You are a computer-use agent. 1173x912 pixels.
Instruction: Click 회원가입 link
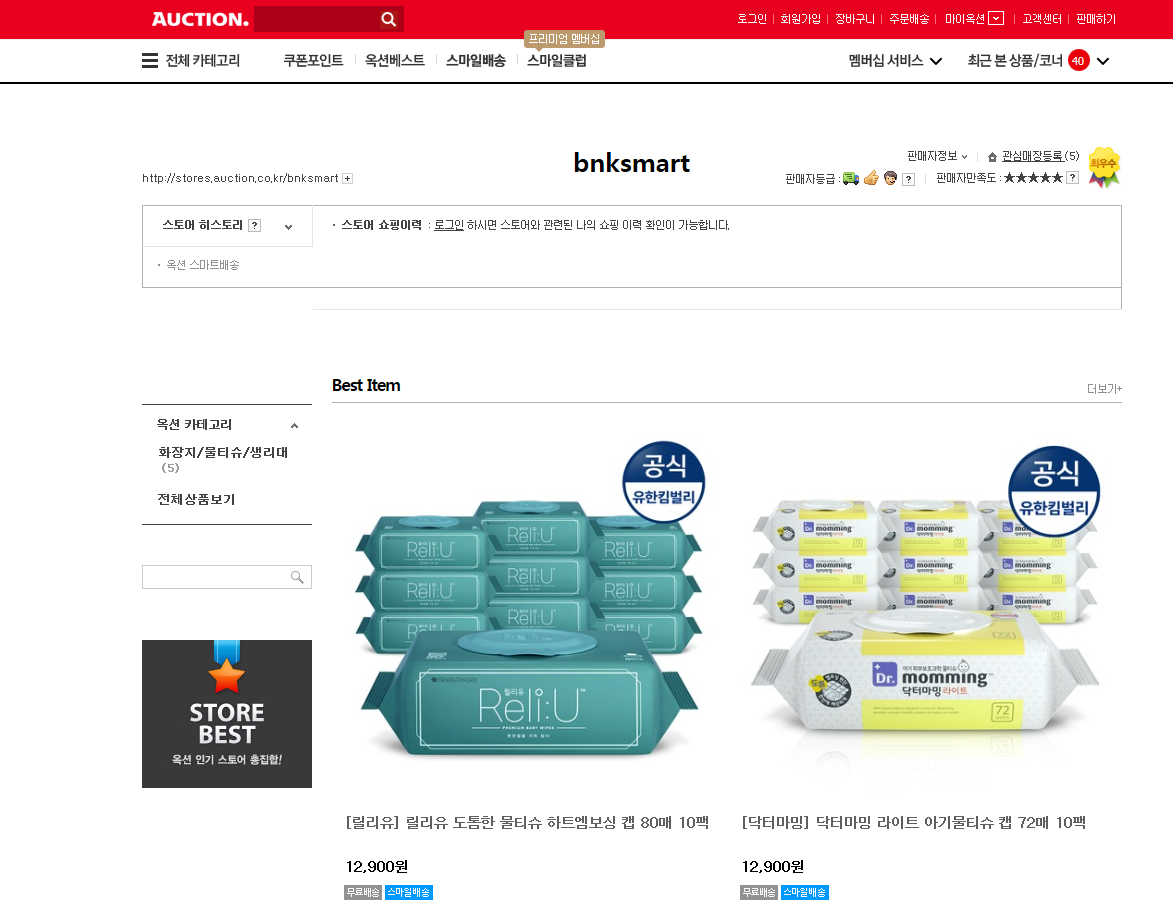(800, 19)
